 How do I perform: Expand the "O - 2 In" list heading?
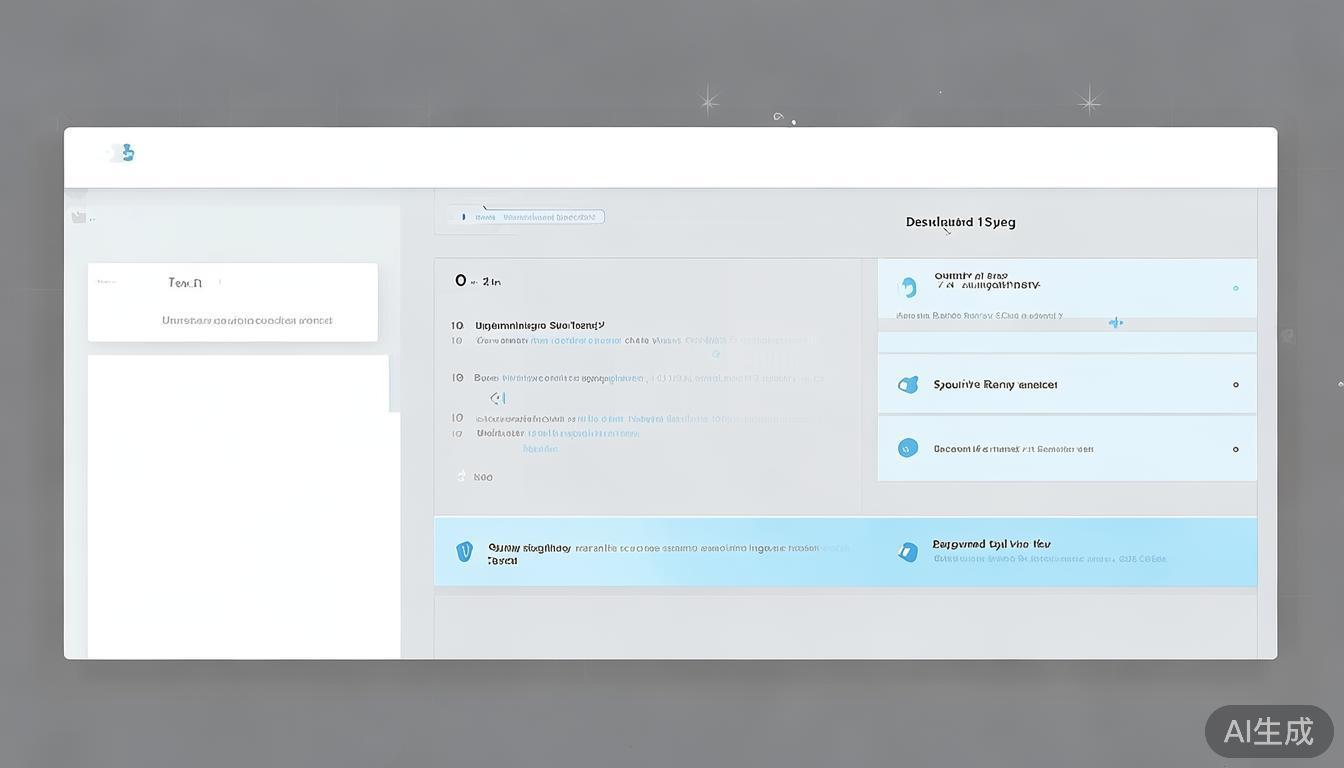[478, 281]
